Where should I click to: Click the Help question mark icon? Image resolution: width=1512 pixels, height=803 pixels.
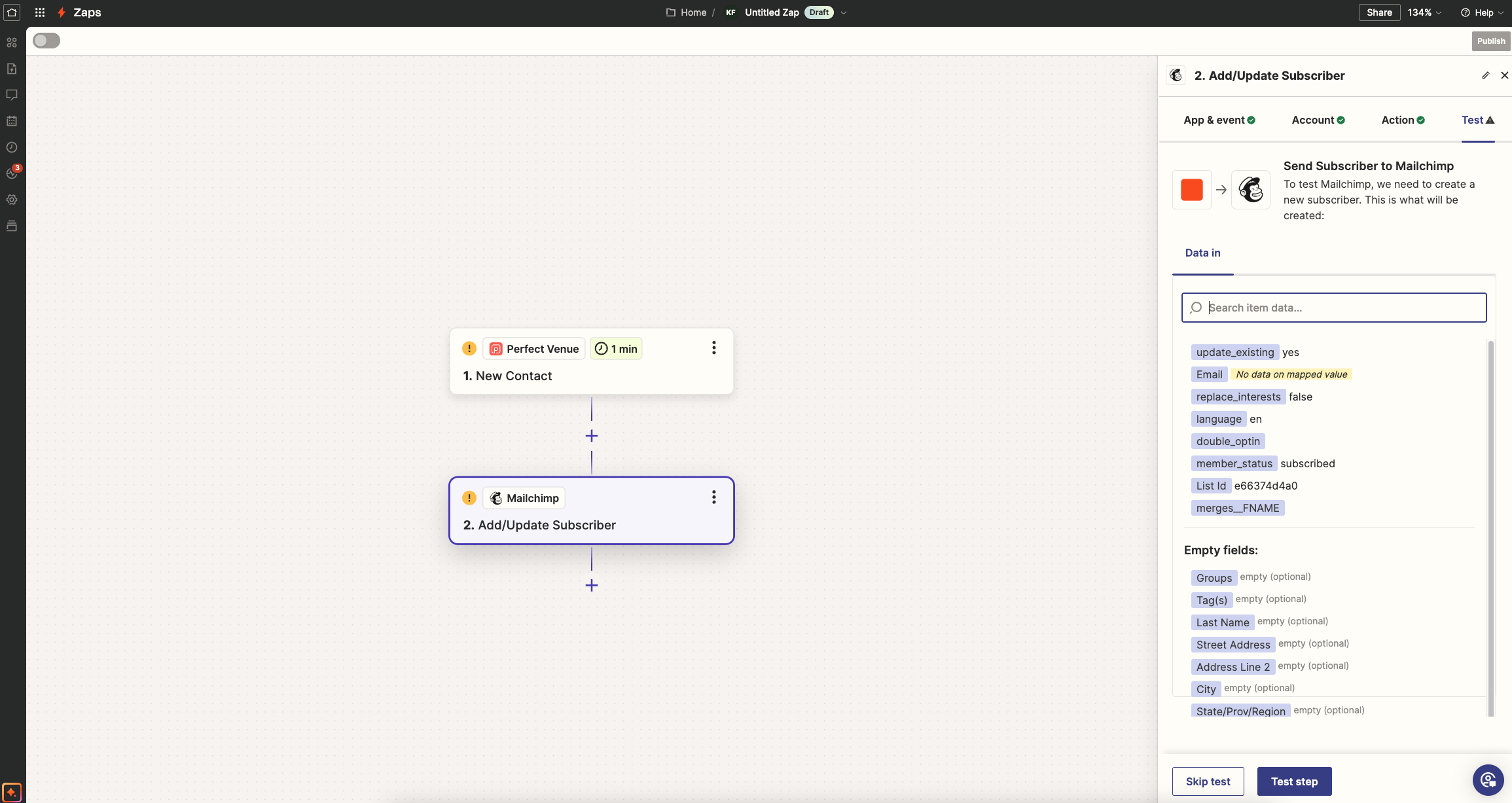coord(1466,12)
